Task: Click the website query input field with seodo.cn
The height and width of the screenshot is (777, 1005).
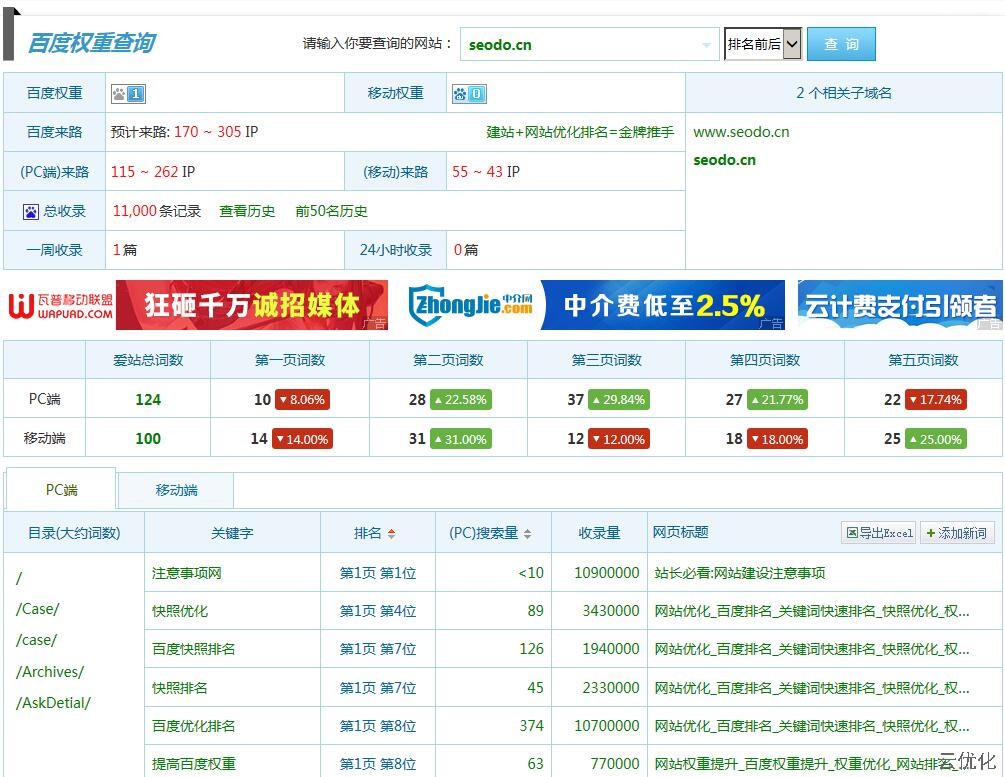Action: point(589,44)
